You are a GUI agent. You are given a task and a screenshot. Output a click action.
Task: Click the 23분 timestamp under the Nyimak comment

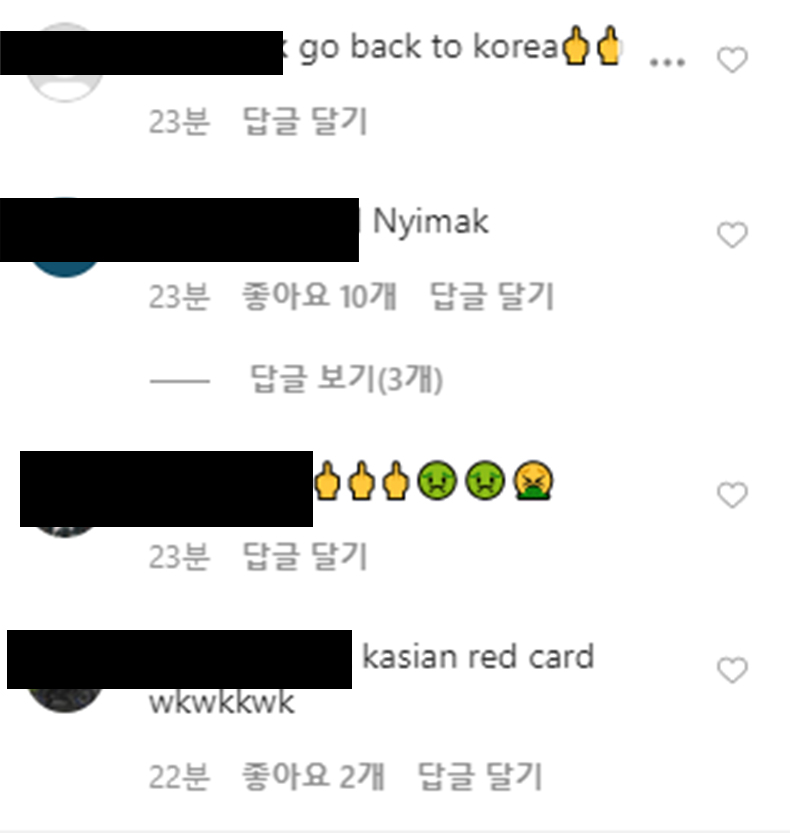pos(180,296)
